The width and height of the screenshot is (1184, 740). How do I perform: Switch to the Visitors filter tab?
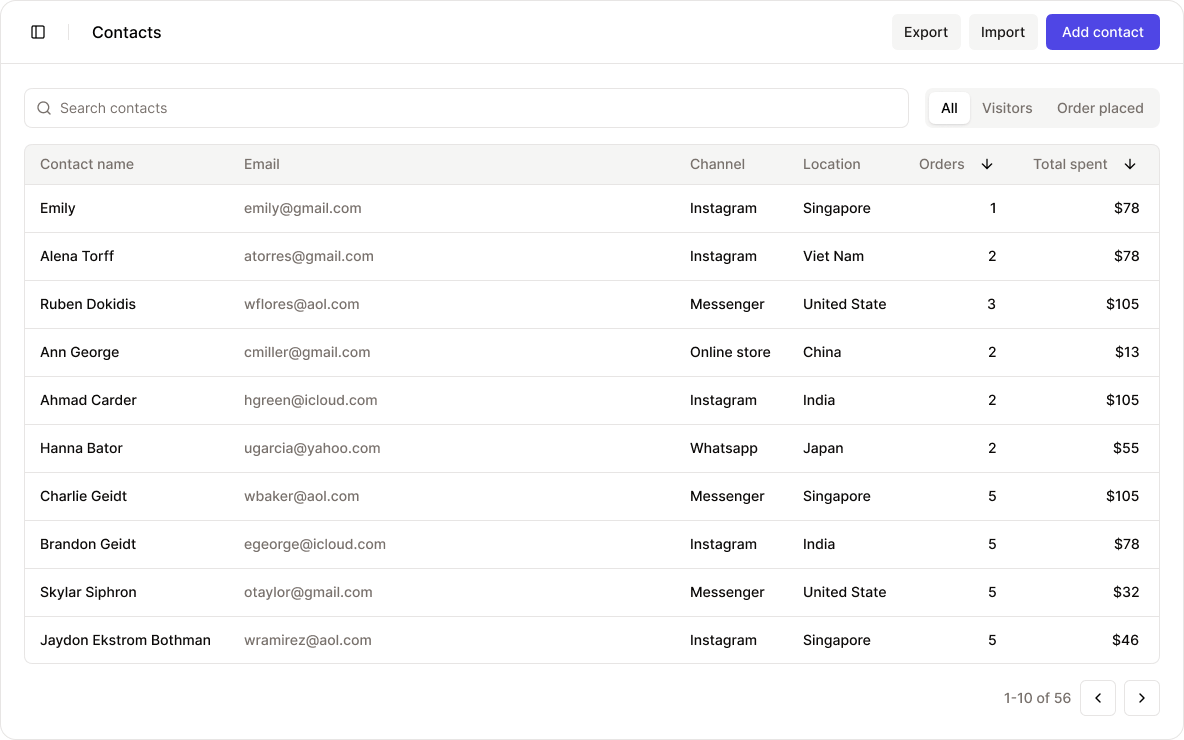click(x=1007, y=107)
